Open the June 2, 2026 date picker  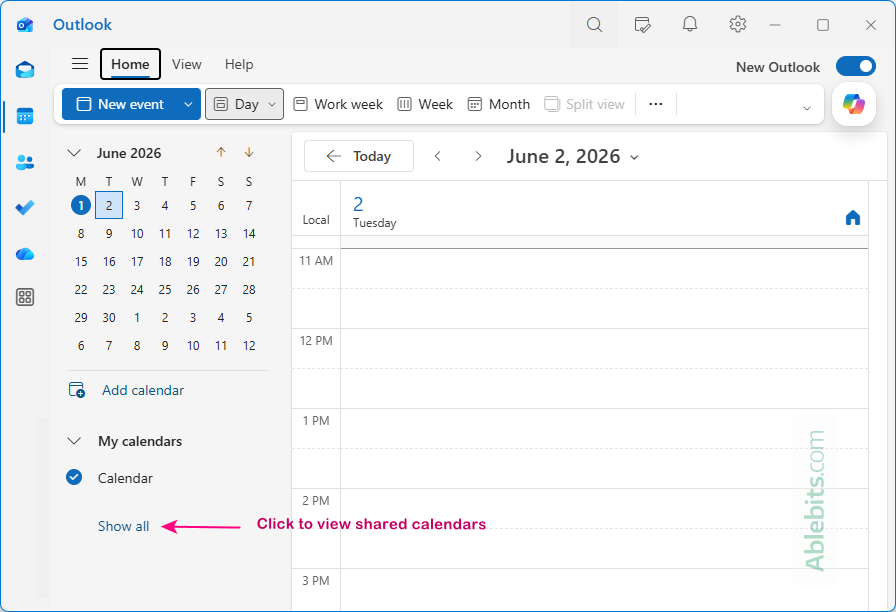(x=572, y=156)
